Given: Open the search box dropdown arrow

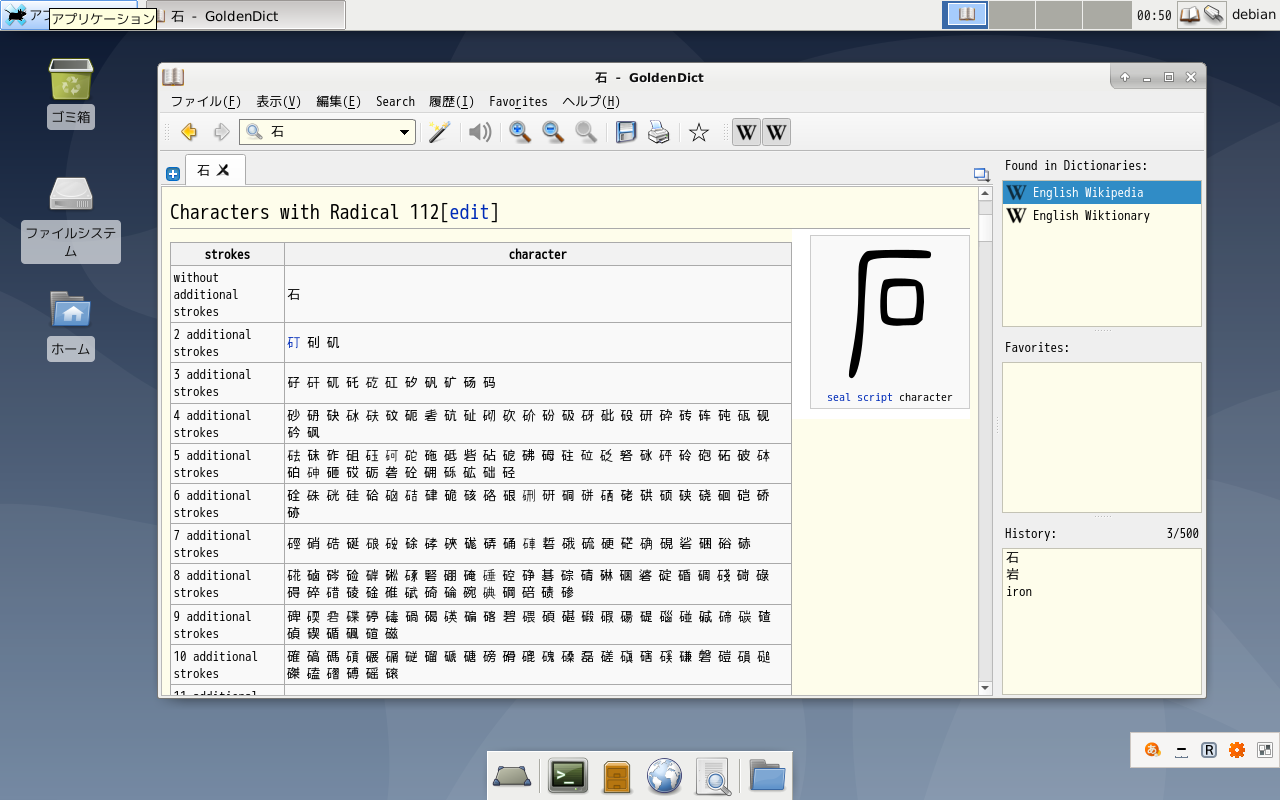Looking at the screenshot, I should point(405,132).
